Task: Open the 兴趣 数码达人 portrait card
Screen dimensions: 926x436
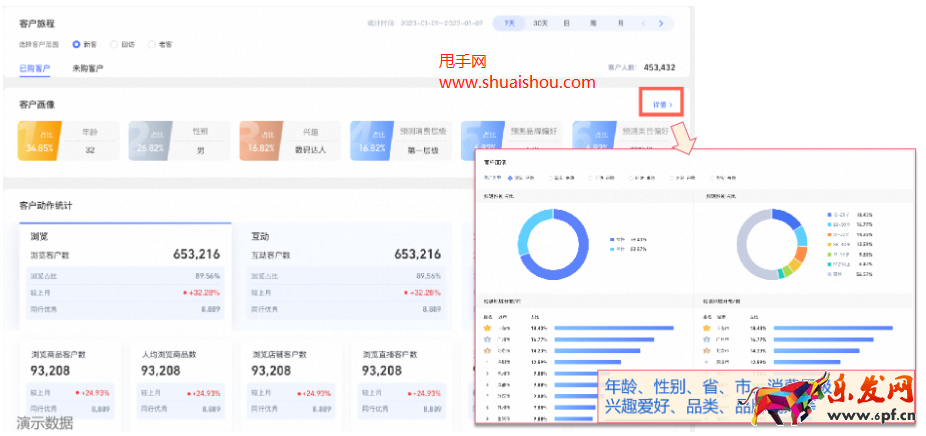Action: pos(290,141)
